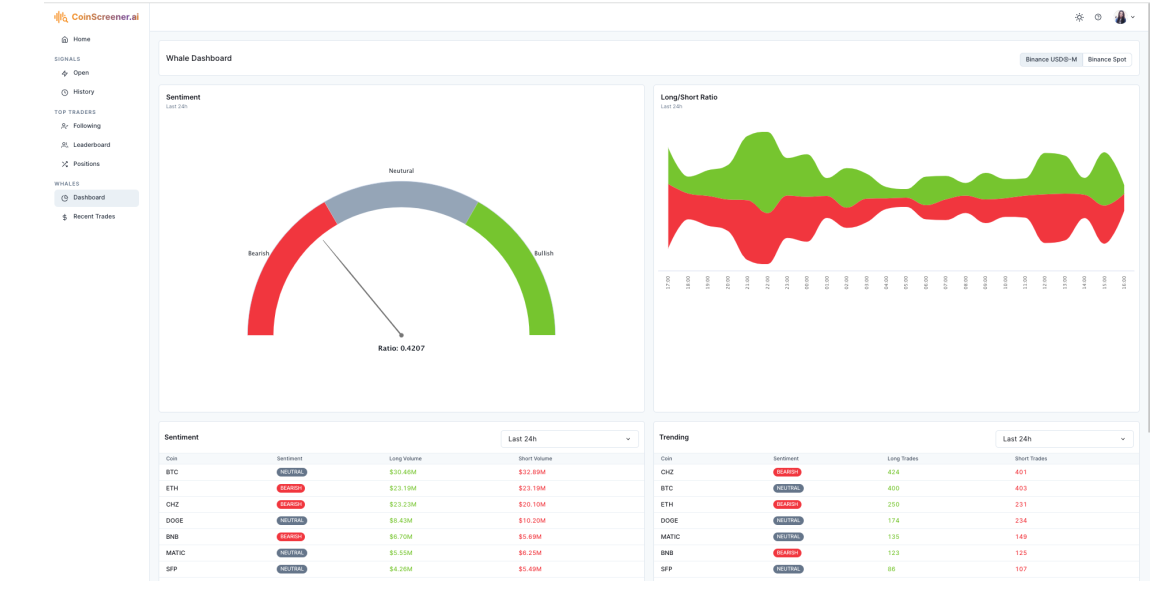
Task: Click the "234" short trades value
Action: [1021, 521]
